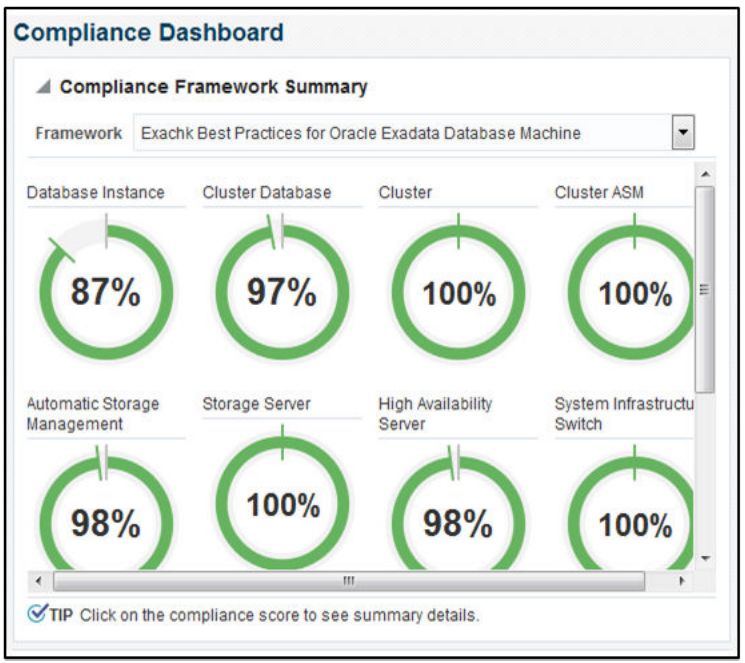Click the Storage Server 100% gauge

[x=282, y=506]
